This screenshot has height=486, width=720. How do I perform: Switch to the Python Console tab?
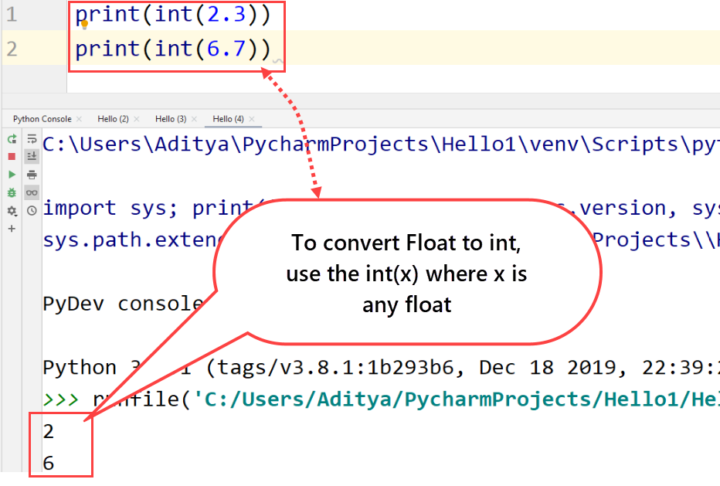point(41,119)
